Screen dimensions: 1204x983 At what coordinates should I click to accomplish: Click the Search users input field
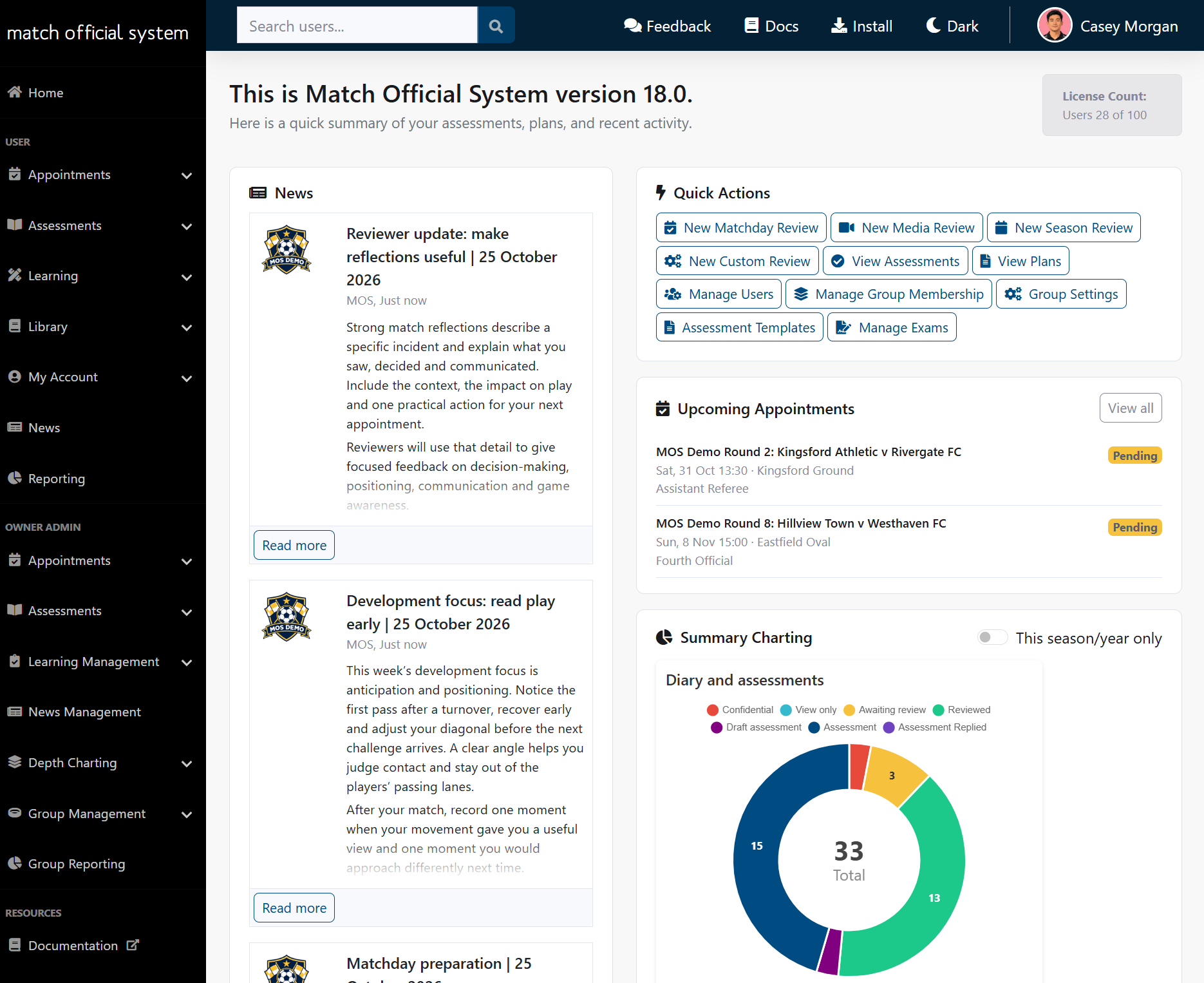[357, 26]
